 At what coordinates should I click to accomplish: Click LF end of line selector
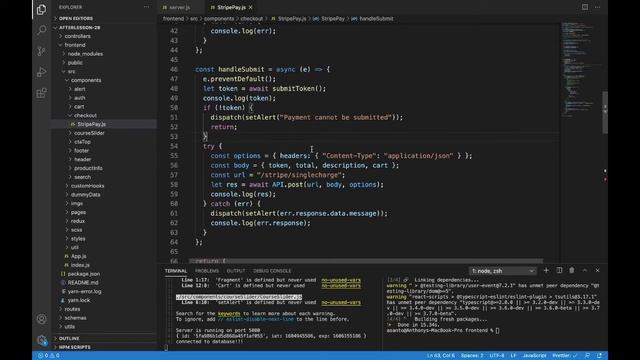(x=513, y=356)
